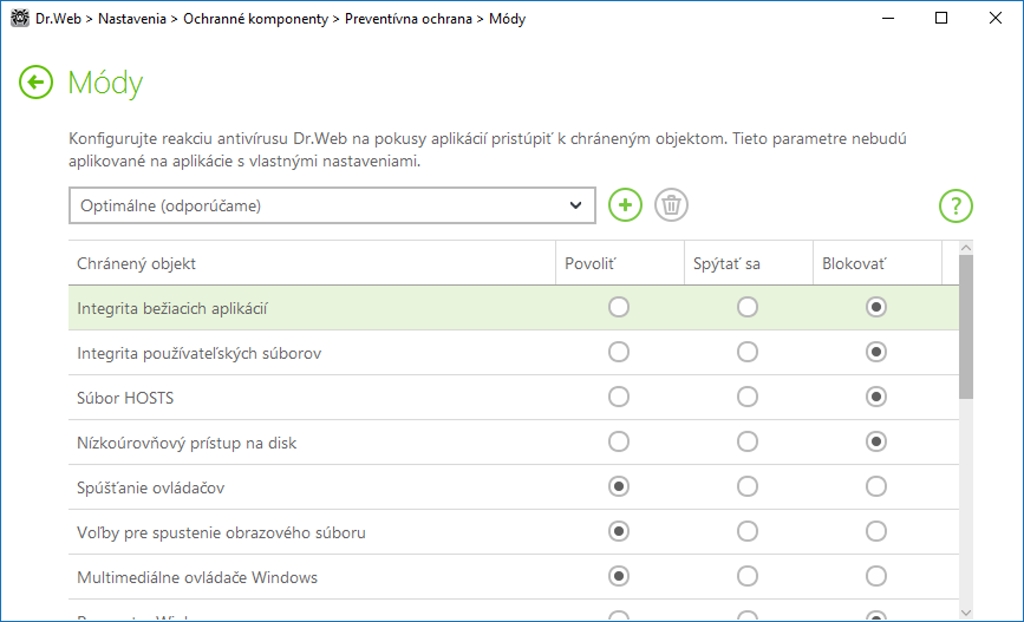Click the green plus add-mode icon

(x=625, y=205)
